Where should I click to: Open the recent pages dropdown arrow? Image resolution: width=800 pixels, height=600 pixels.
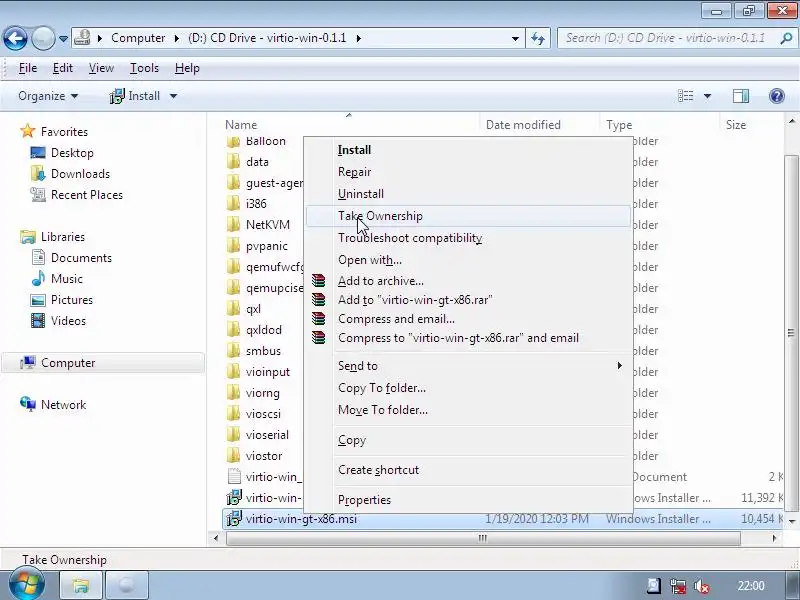pyautogui.click(x=63, y=39)
